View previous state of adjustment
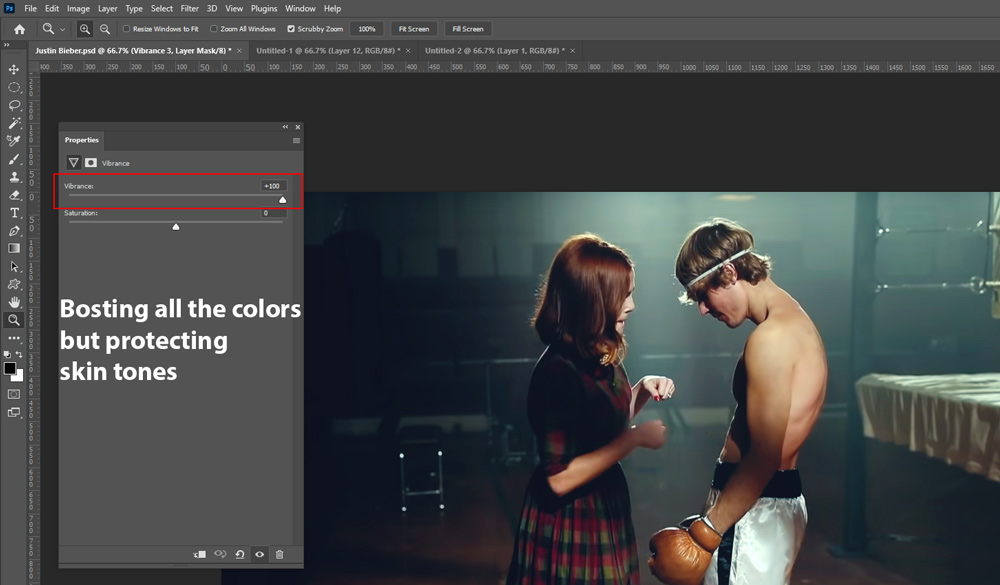1000x585 pixels. [220, 554]
